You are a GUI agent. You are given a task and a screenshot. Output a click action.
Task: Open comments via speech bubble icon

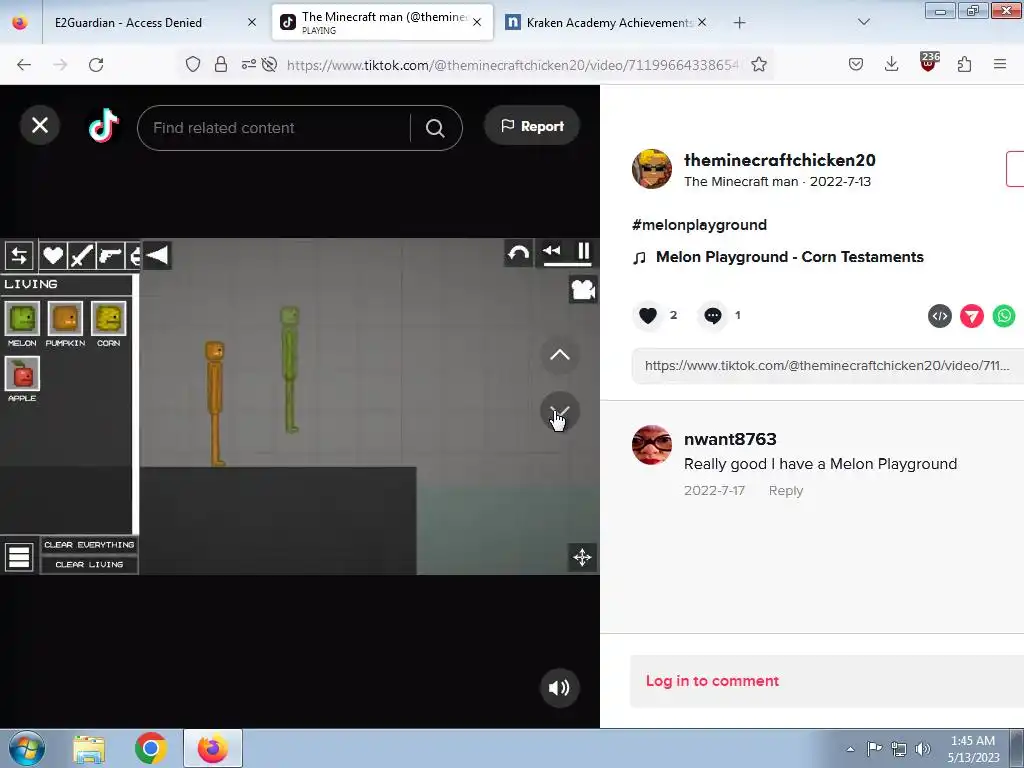click(712, 315)
